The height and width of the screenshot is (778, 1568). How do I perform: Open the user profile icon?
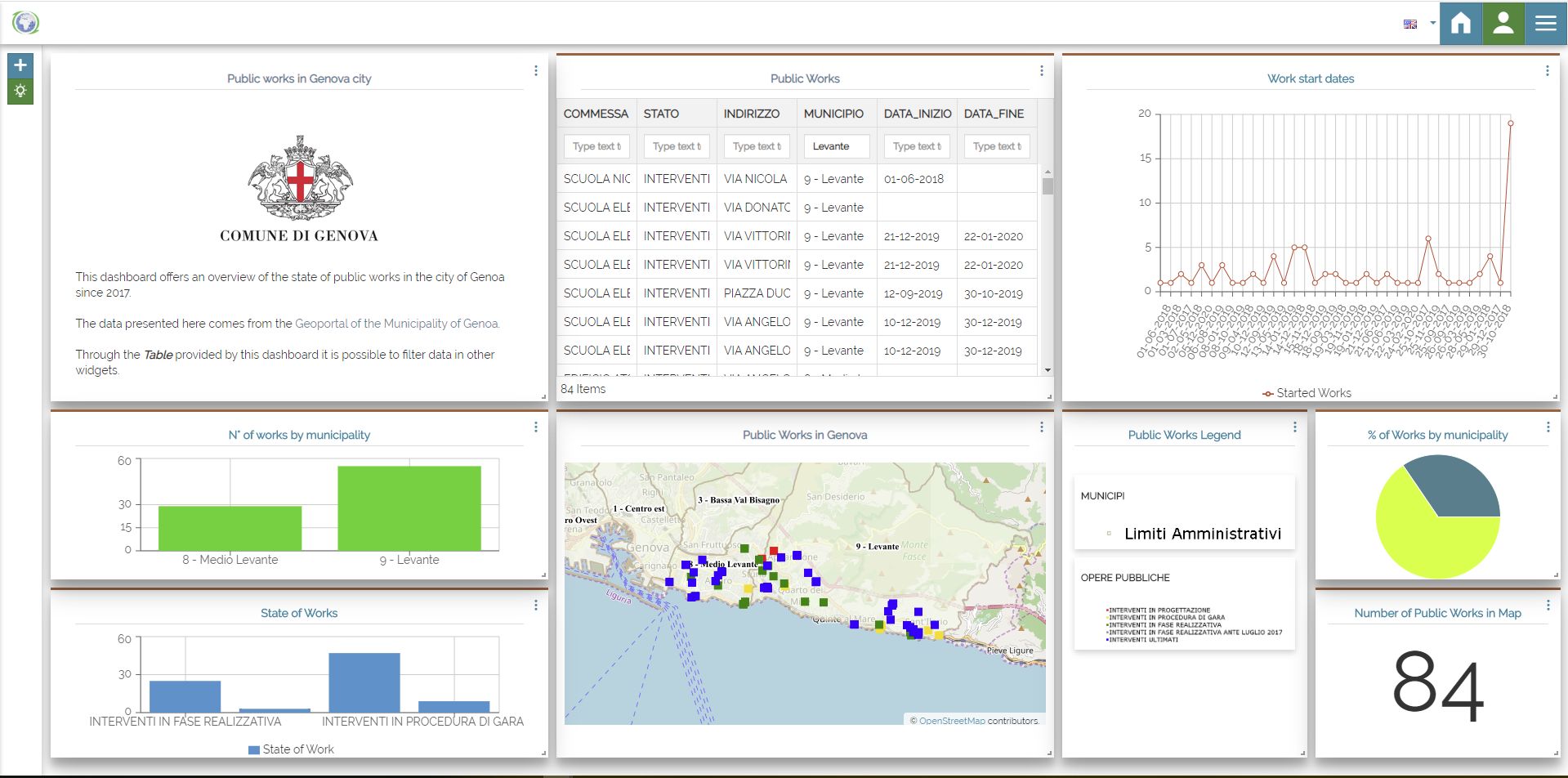(1503, 23)
